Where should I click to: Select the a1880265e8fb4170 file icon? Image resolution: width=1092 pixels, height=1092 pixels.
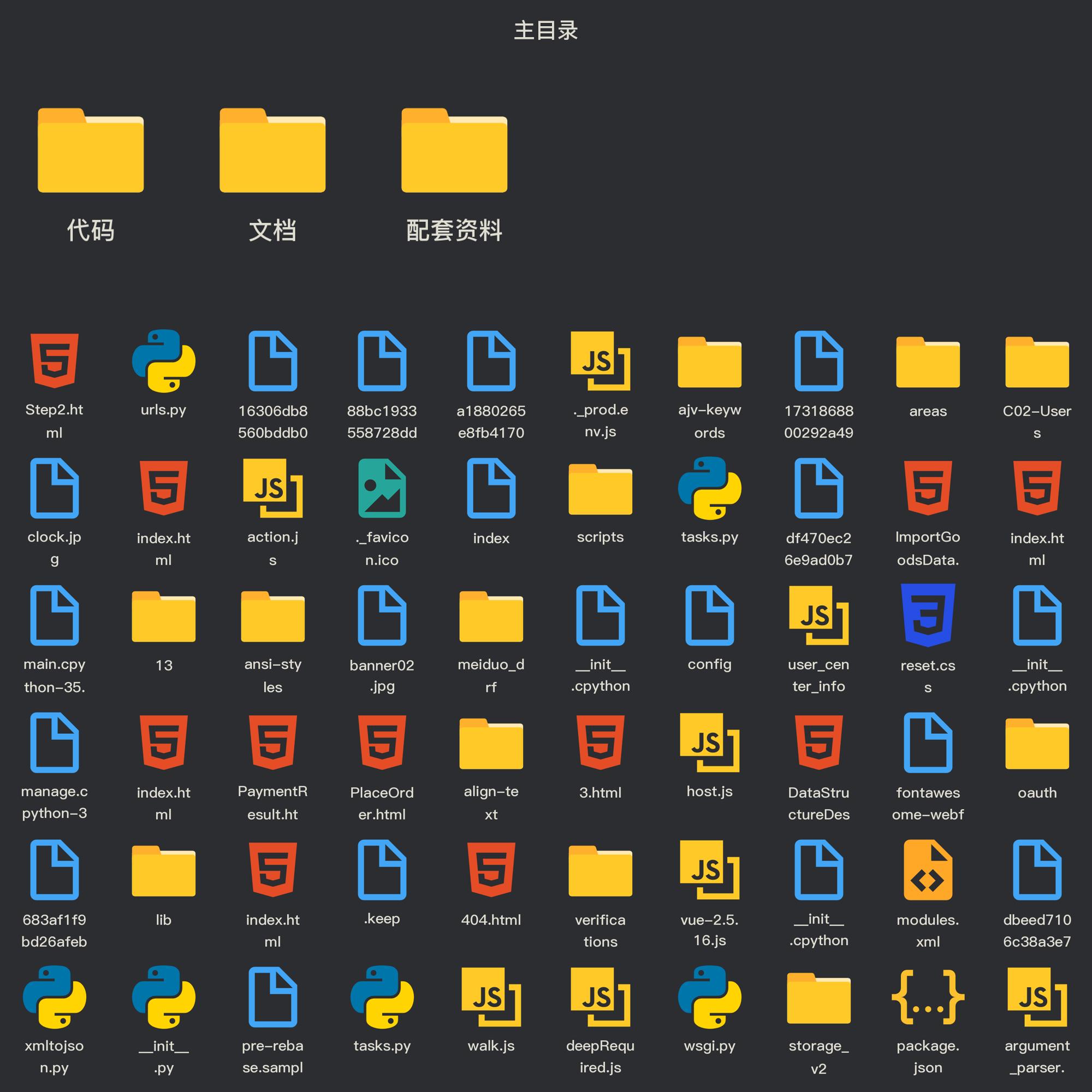491,360
